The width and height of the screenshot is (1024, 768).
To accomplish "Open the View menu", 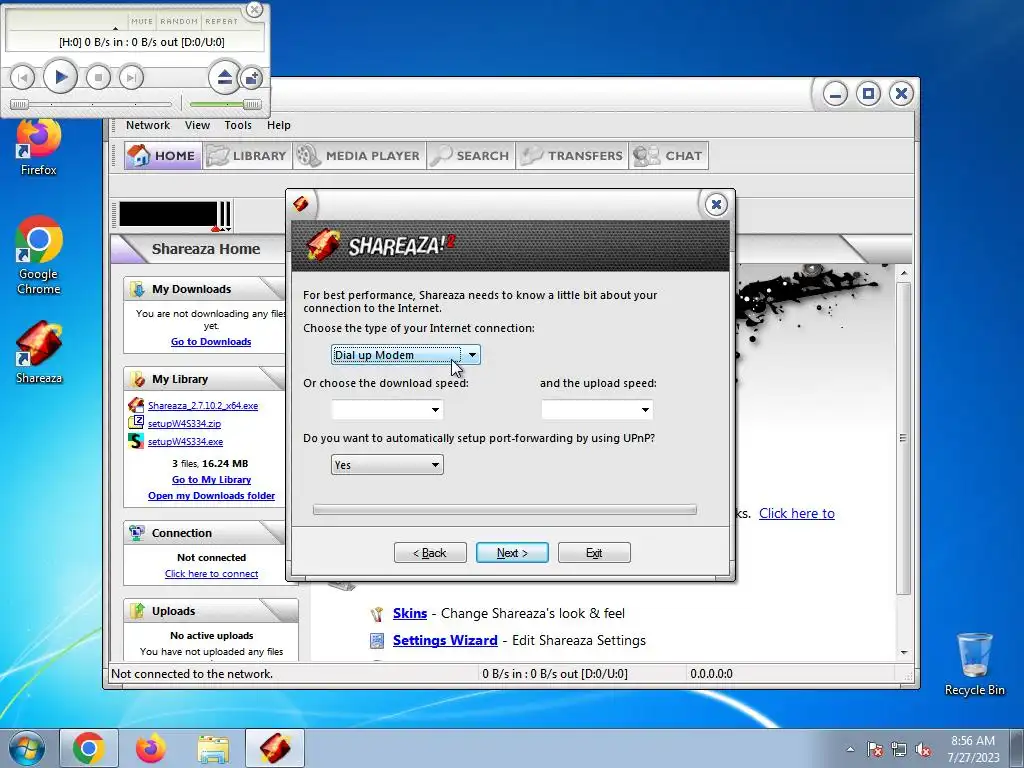I will (x=197, y=125).
